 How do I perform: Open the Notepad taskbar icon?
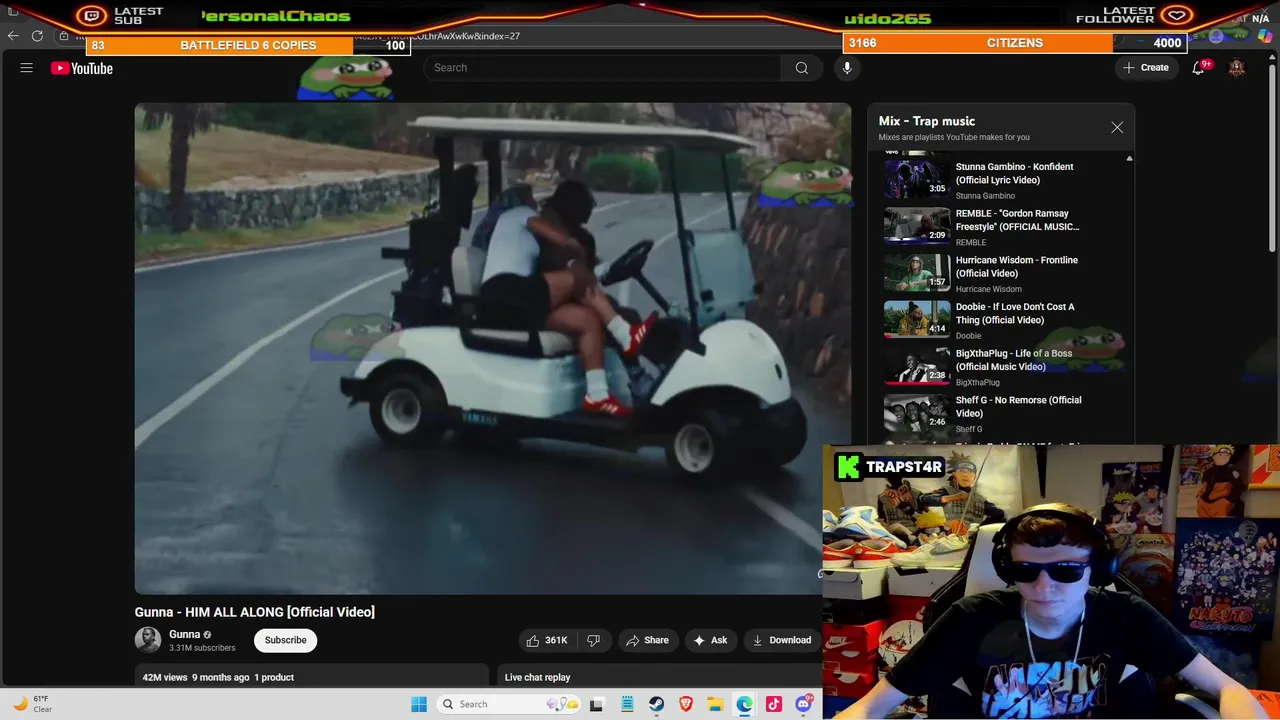627,704
